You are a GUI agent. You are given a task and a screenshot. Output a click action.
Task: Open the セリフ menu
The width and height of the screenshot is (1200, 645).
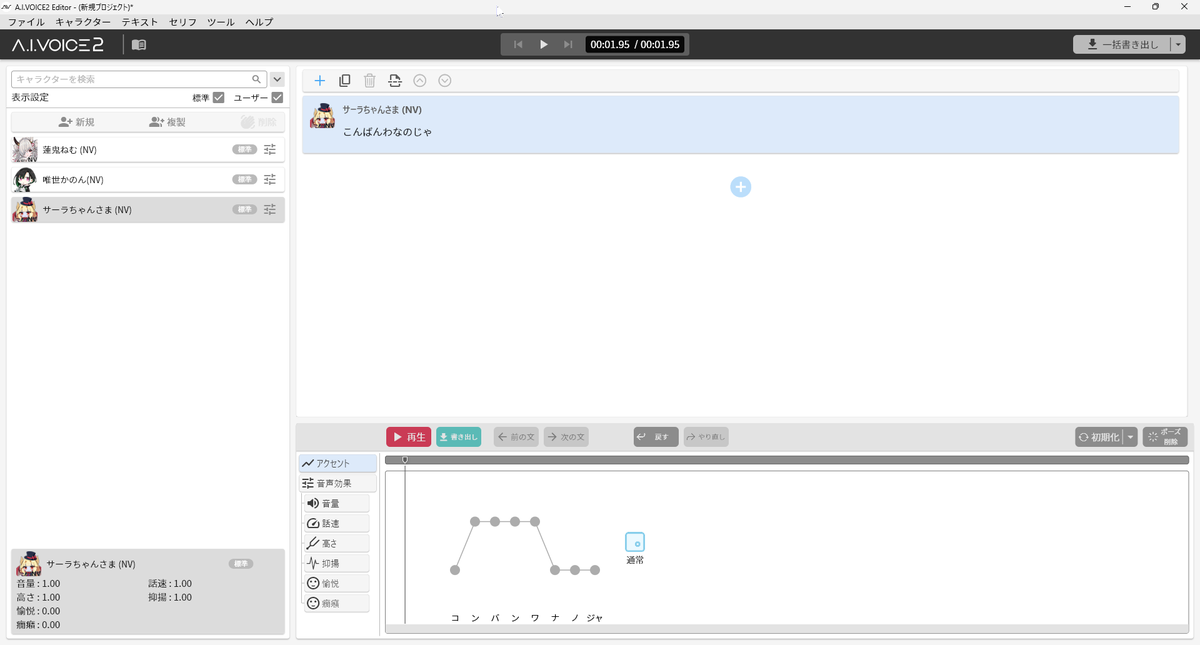(x=183, y=22)
